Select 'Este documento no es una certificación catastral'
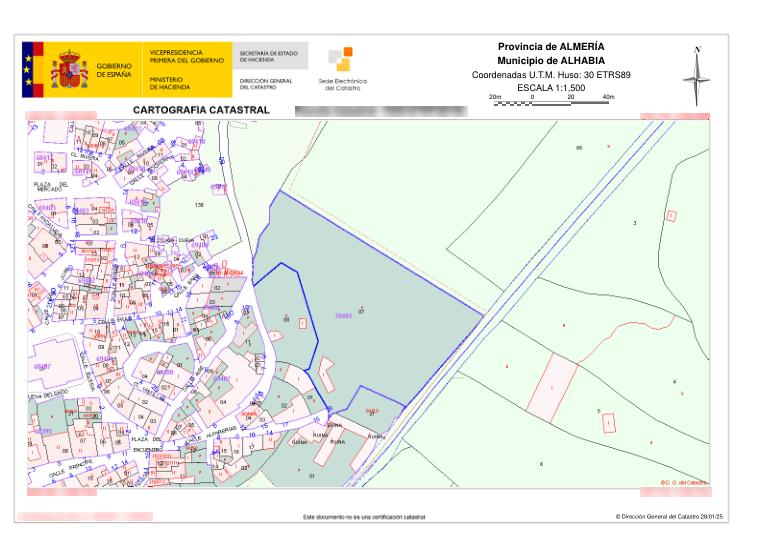Image resolution: width=766 pixels, height=556 pixels. coord(364,517)
